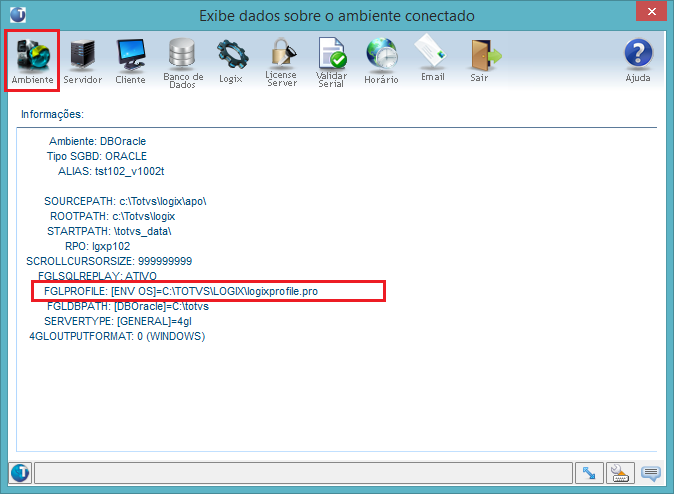Open the keyboard wrench tool in status bar
The image size is (674, 494).
620,473
